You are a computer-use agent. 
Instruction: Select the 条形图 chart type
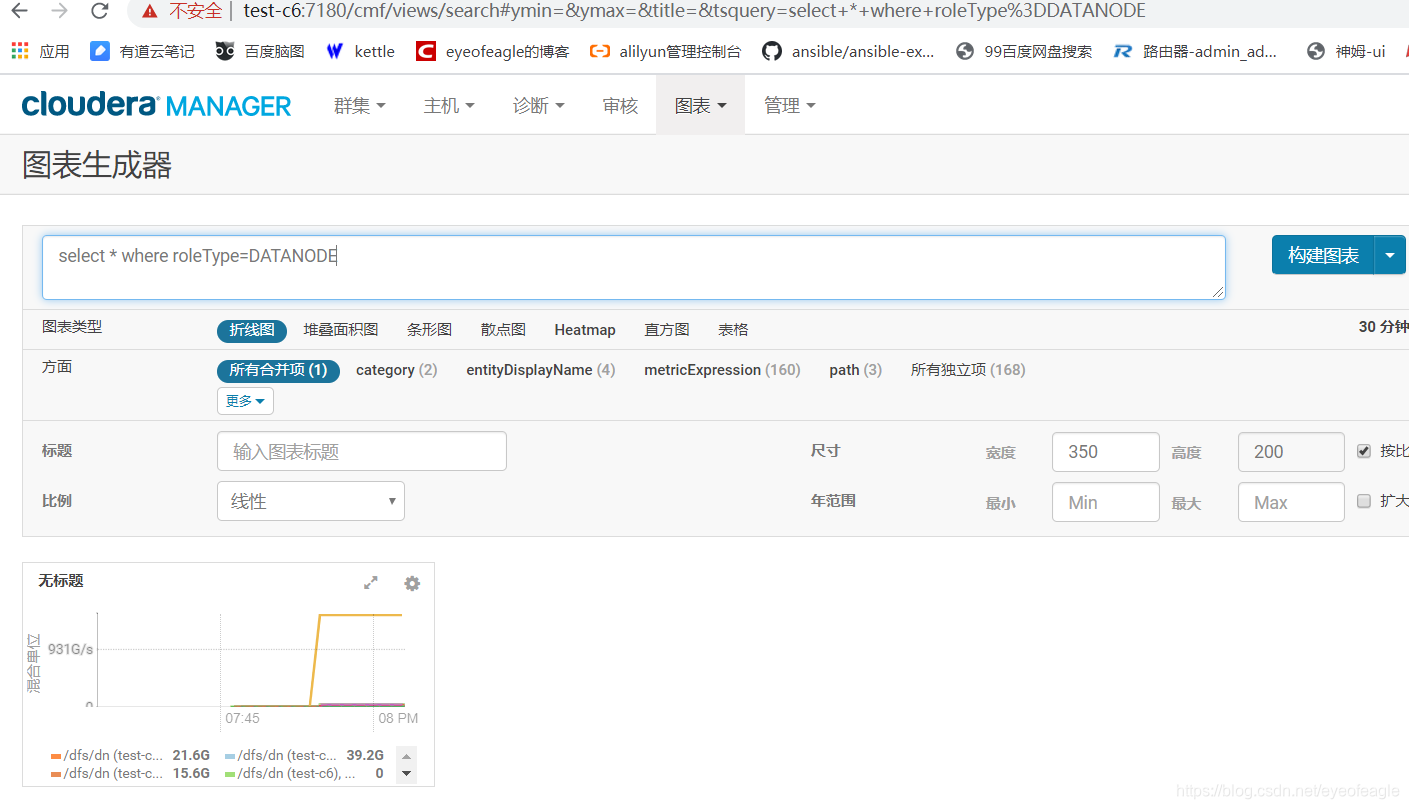coord(430,330)
